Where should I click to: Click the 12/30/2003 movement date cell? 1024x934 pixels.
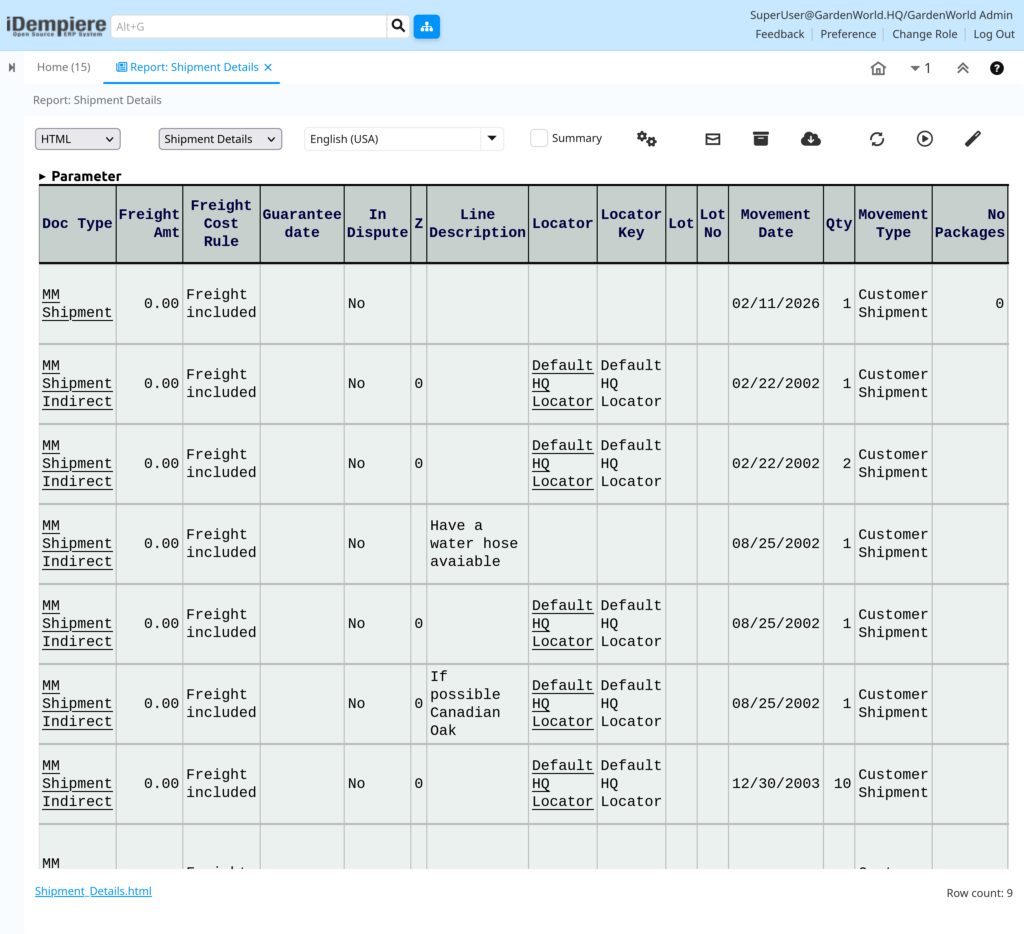(x=775, y=784)
